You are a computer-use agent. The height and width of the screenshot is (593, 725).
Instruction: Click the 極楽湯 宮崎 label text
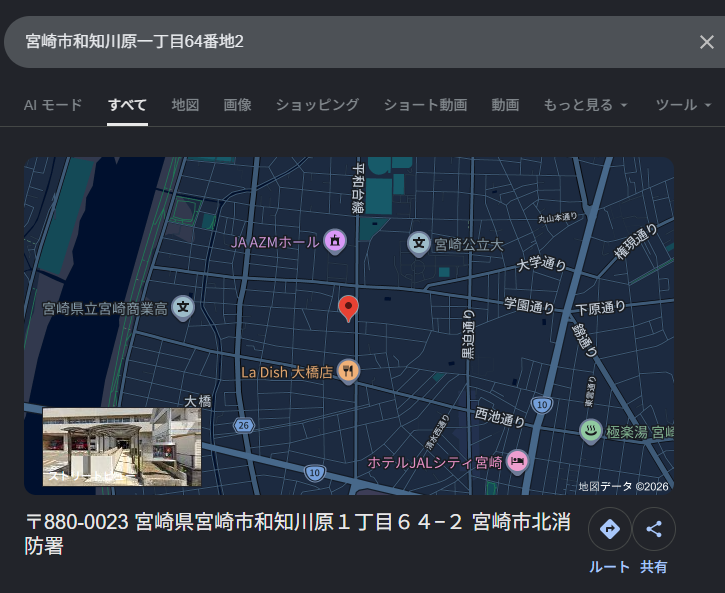tap(640, 432)
